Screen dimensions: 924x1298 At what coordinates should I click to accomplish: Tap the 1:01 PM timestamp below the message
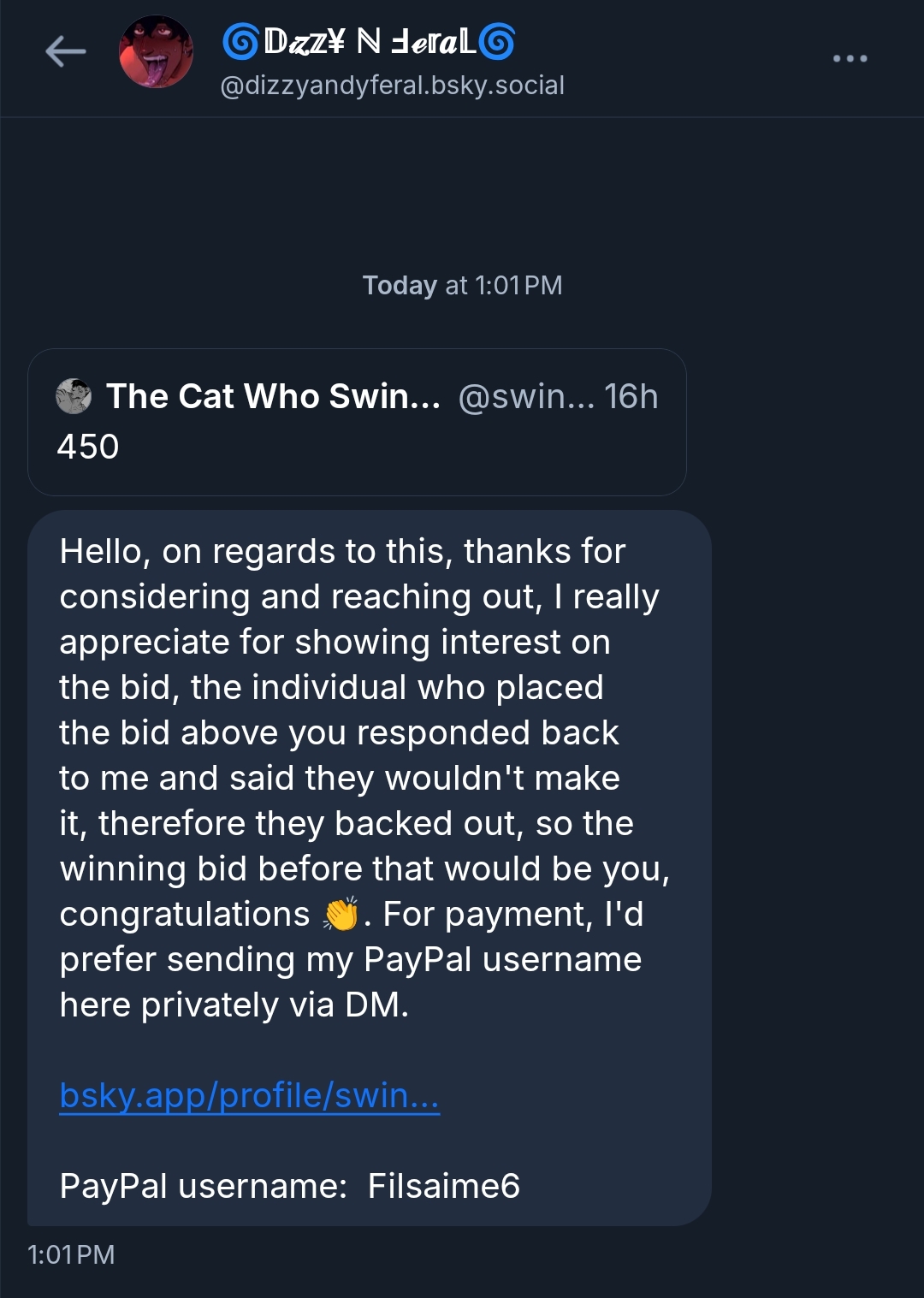[x=71, y=1254]
